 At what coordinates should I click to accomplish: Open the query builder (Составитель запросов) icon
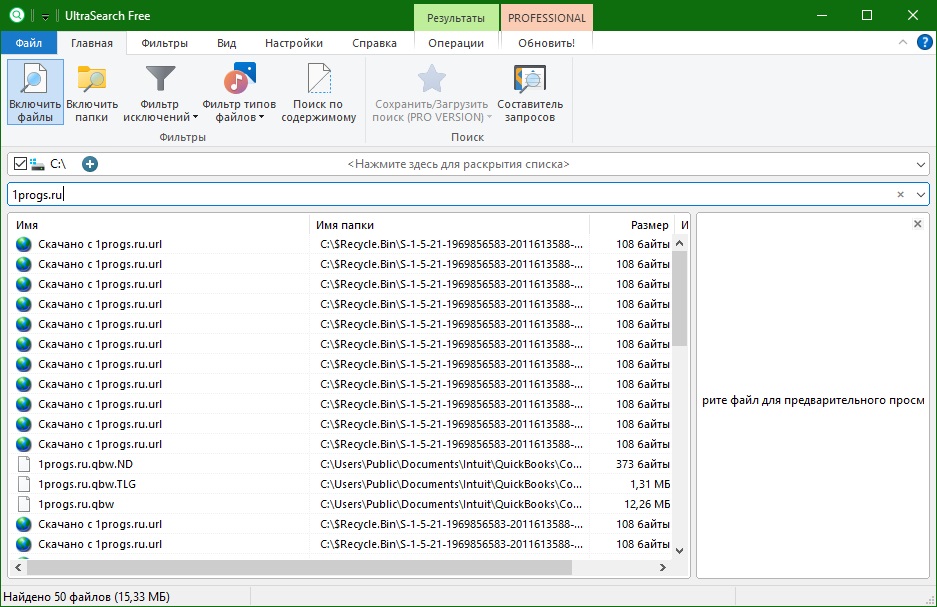pos(529,80)
